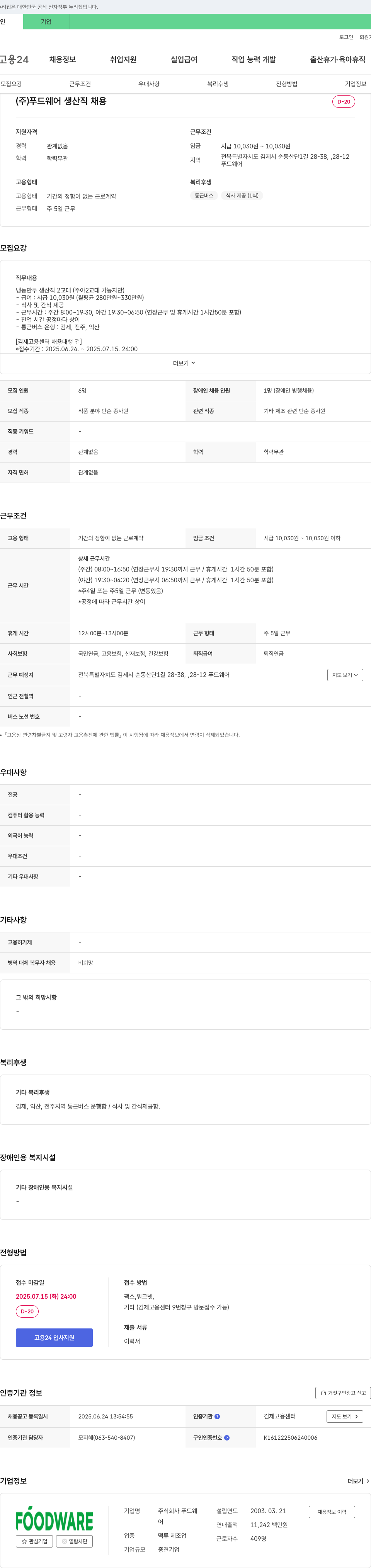Image resolution: width=371 pixels, height=1568 pixels.
Task: Jump to 복리후생 section tab
Action: [x=218, y=84]
